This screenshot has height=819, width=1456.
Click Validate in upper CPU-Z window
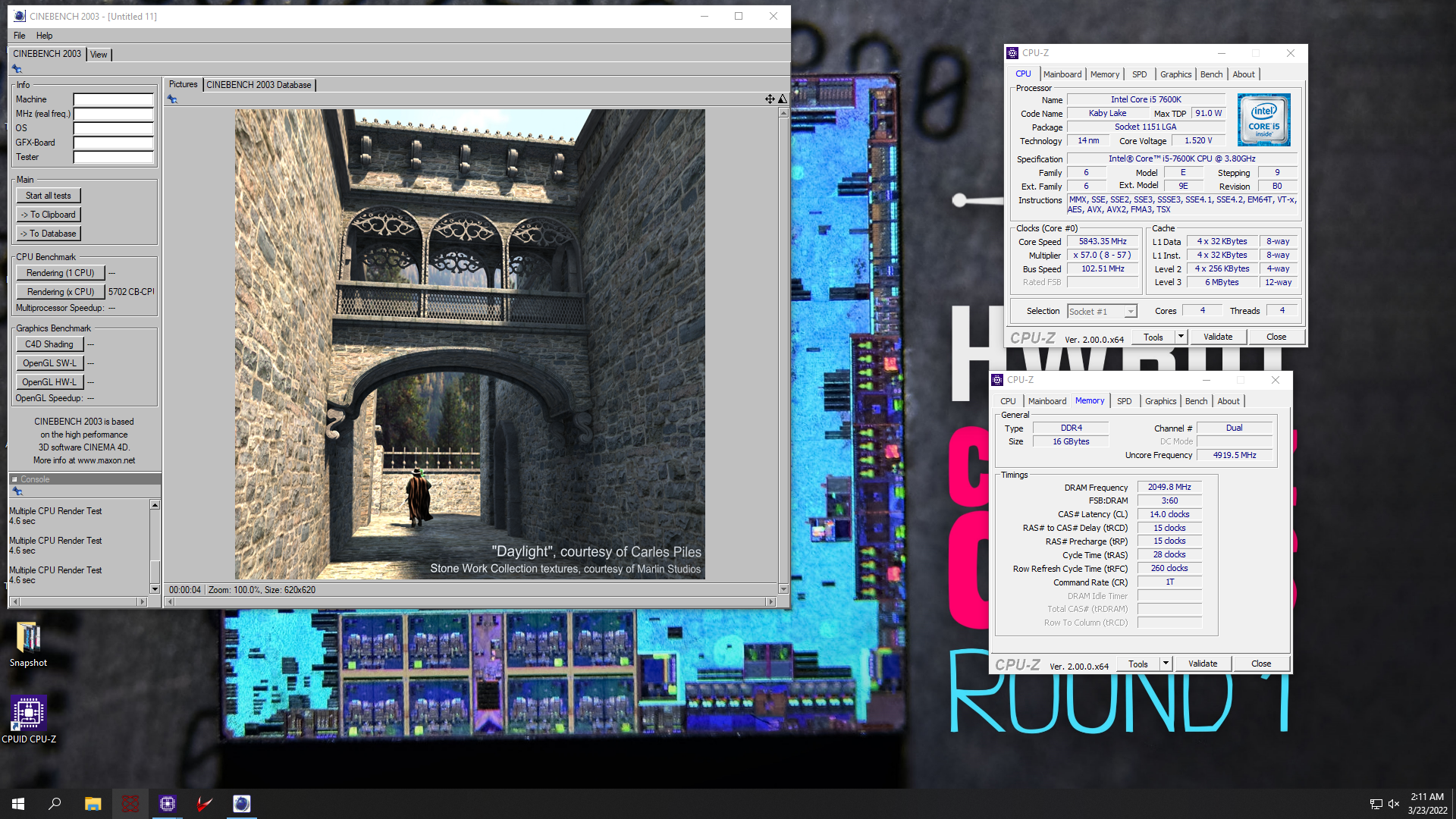pyautogui.click(x=1218, y=337)
